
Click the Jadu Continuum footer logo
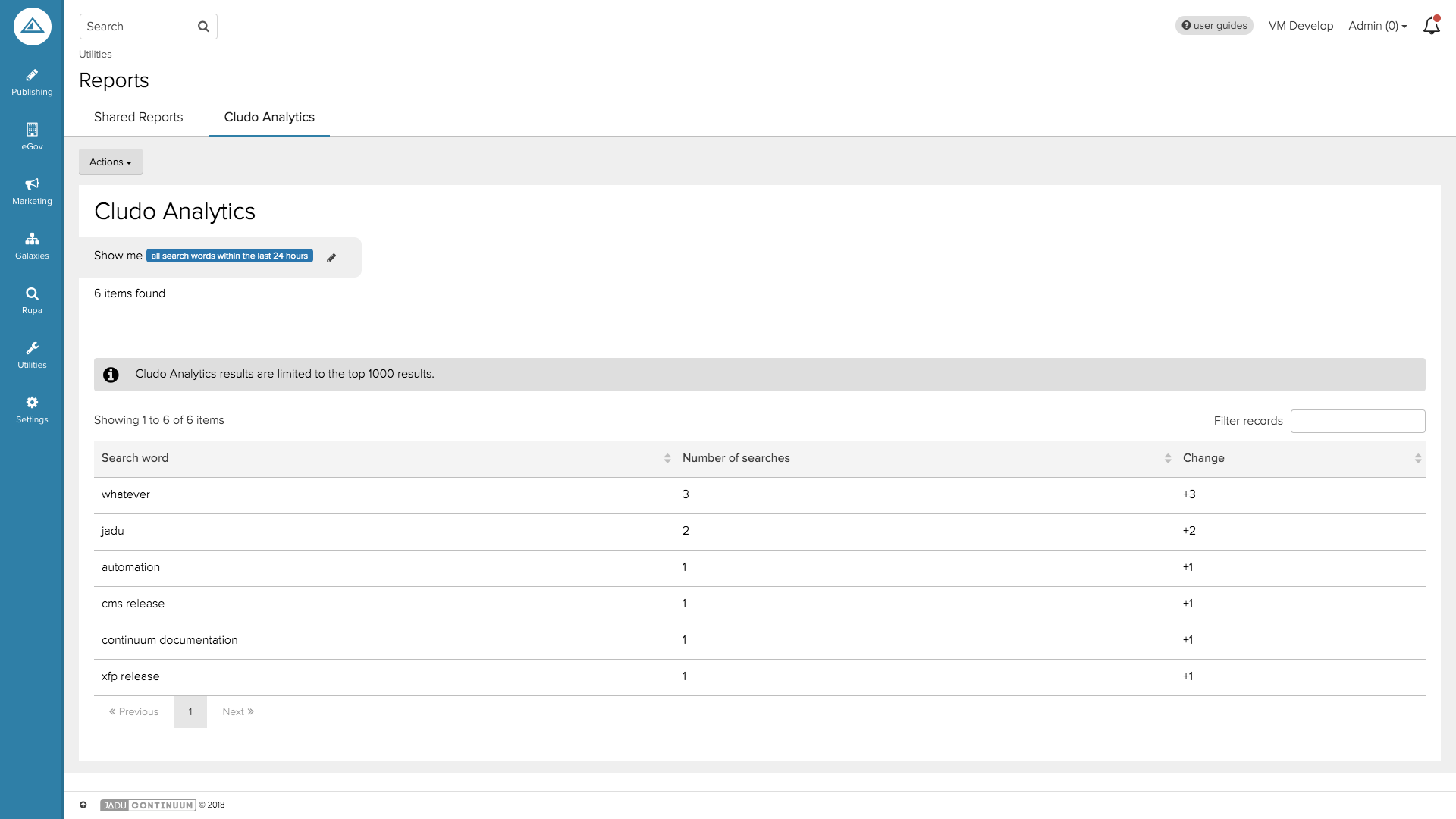click(148, 805)
